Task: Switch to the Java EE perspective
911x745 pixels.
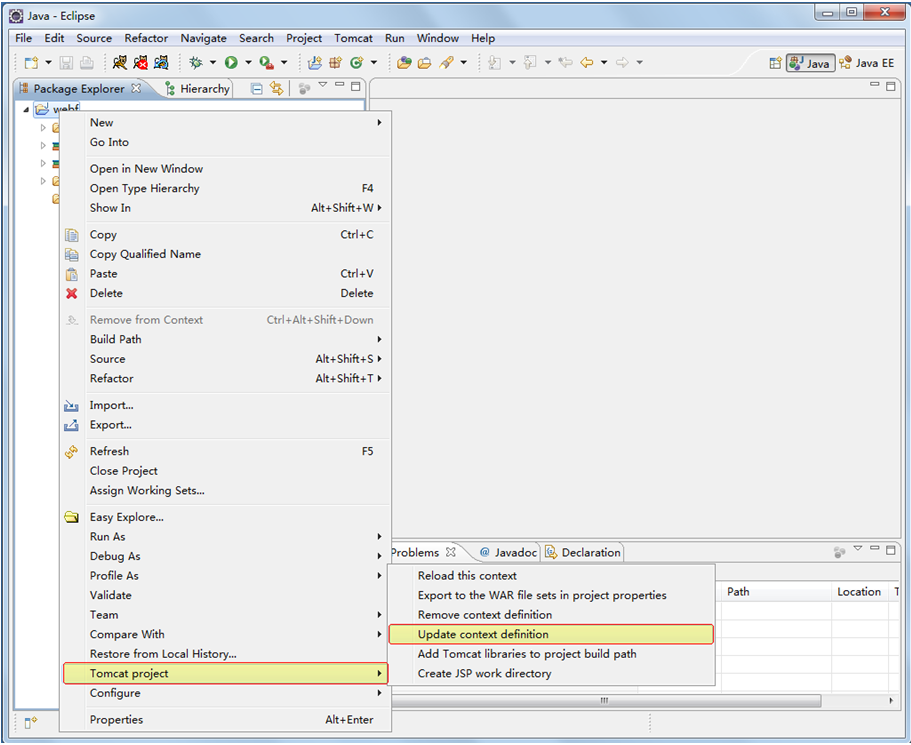Action: (x=866, y=63)
